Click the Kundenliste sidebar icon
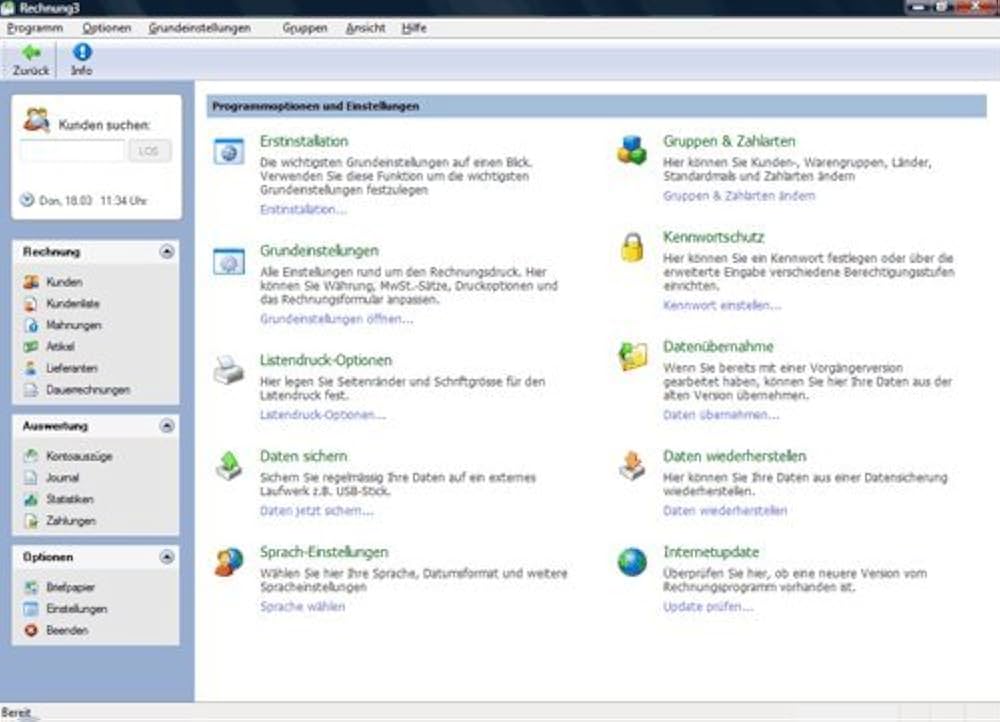1000x722 pixels. [x=31, y=304]
